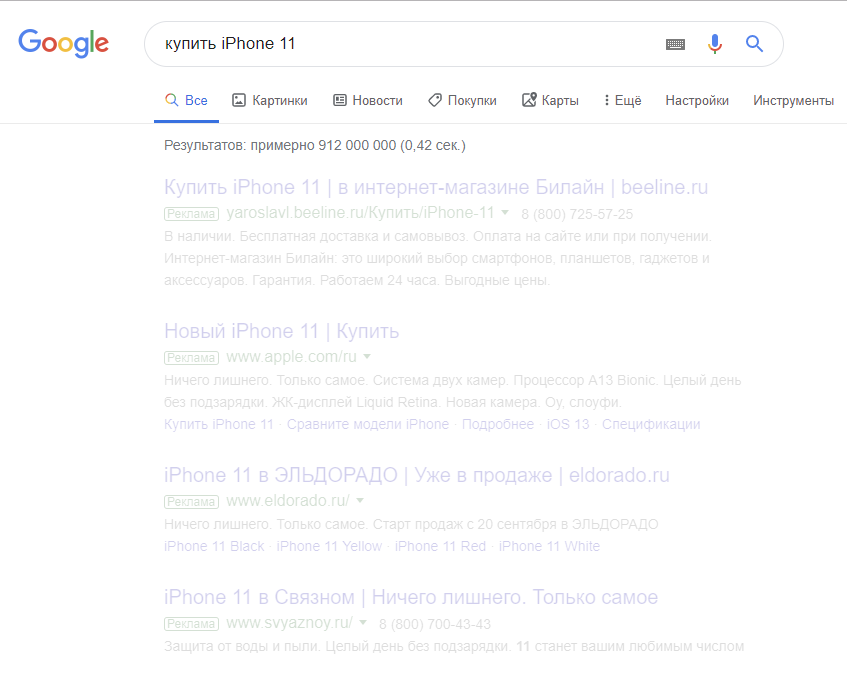Expand the www.eldorado.ru/ dropdown arrow

point(360,501)
